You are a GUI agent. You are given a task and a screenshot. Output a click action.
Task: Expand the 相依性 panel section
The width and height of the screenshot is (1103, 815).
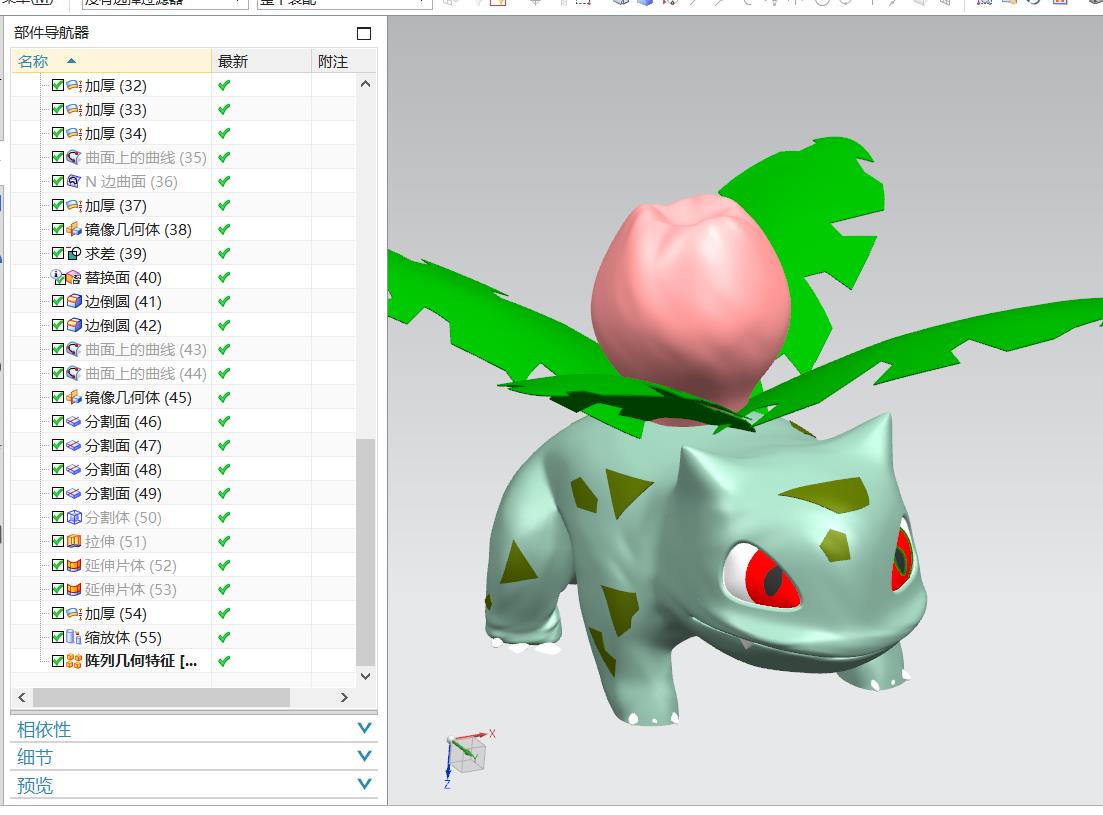(x=364, y=729)
